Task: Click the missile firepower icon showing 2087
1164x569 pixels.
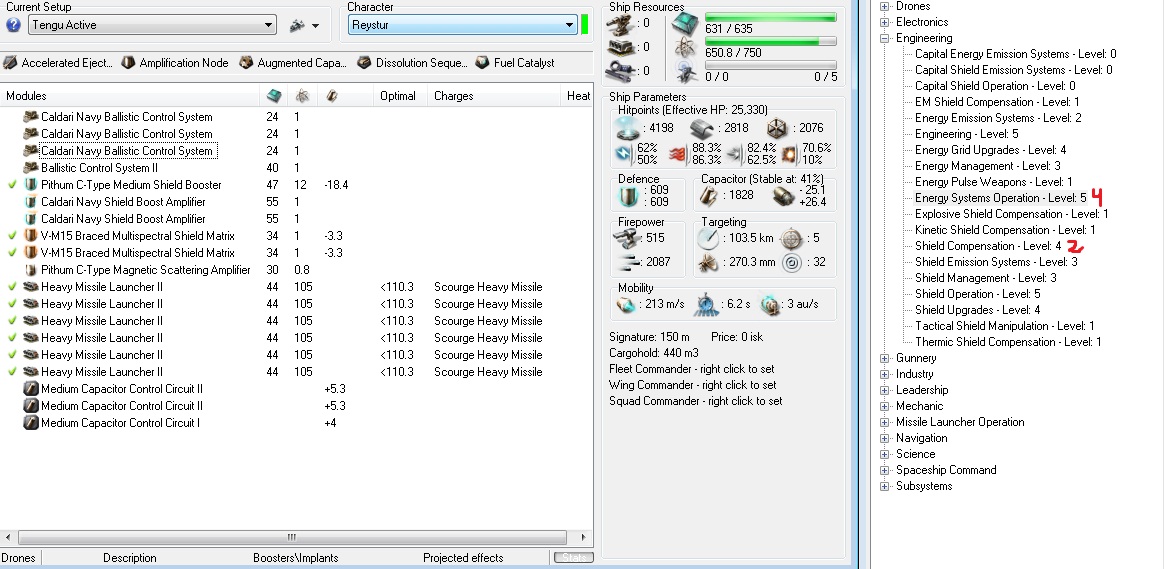Action: [x=627, y=261]
